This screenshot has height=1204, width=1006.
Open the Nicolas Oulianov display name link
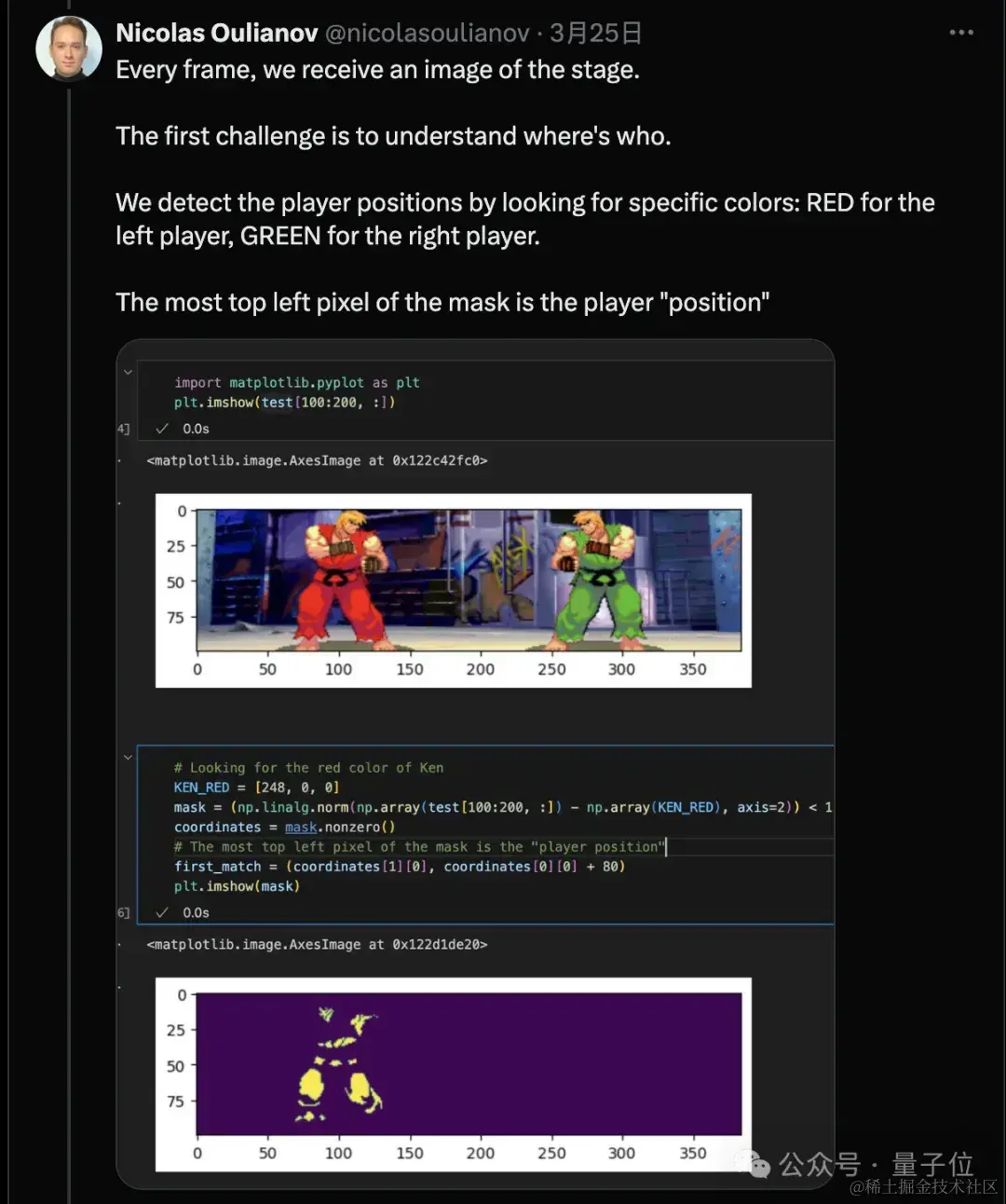click(x=217, y=34)
